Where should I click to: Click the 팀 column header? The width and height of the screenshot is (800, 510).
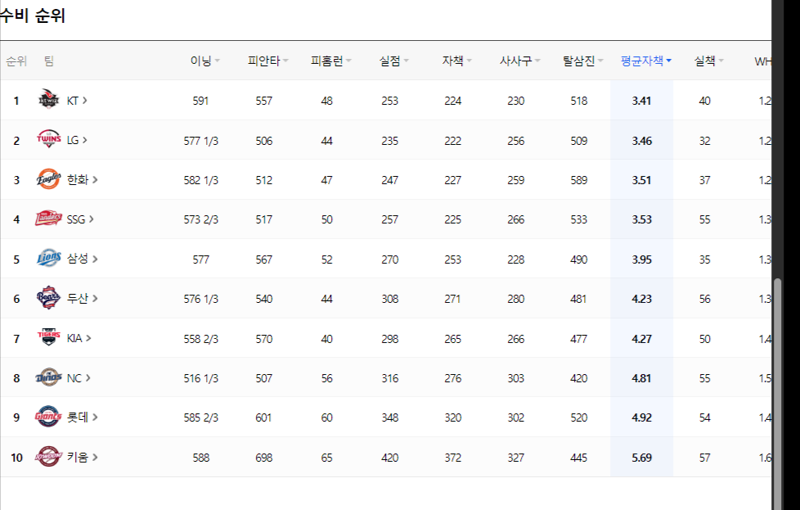tap(48, 61)
